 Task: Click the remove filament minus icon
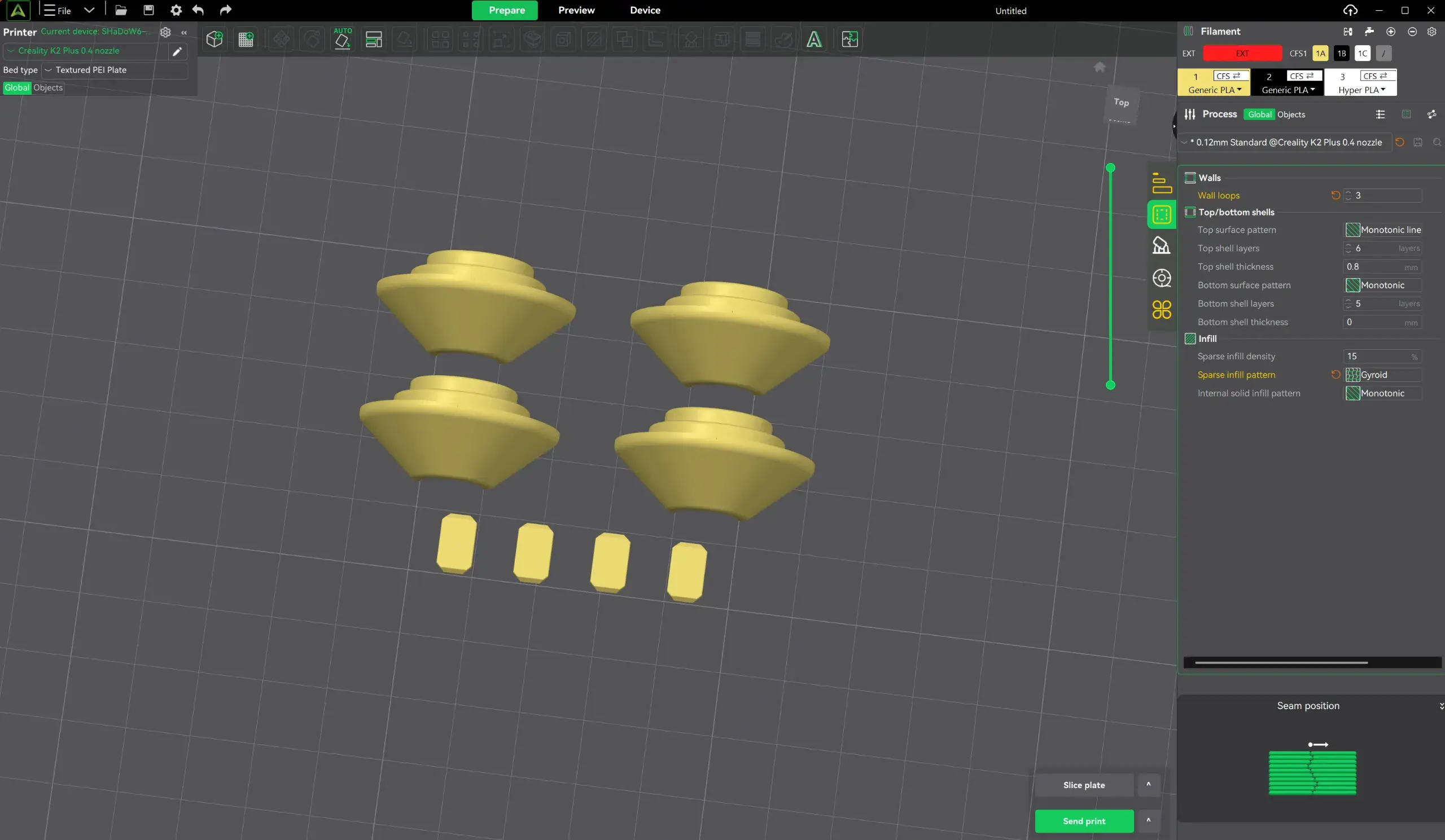1412,32
